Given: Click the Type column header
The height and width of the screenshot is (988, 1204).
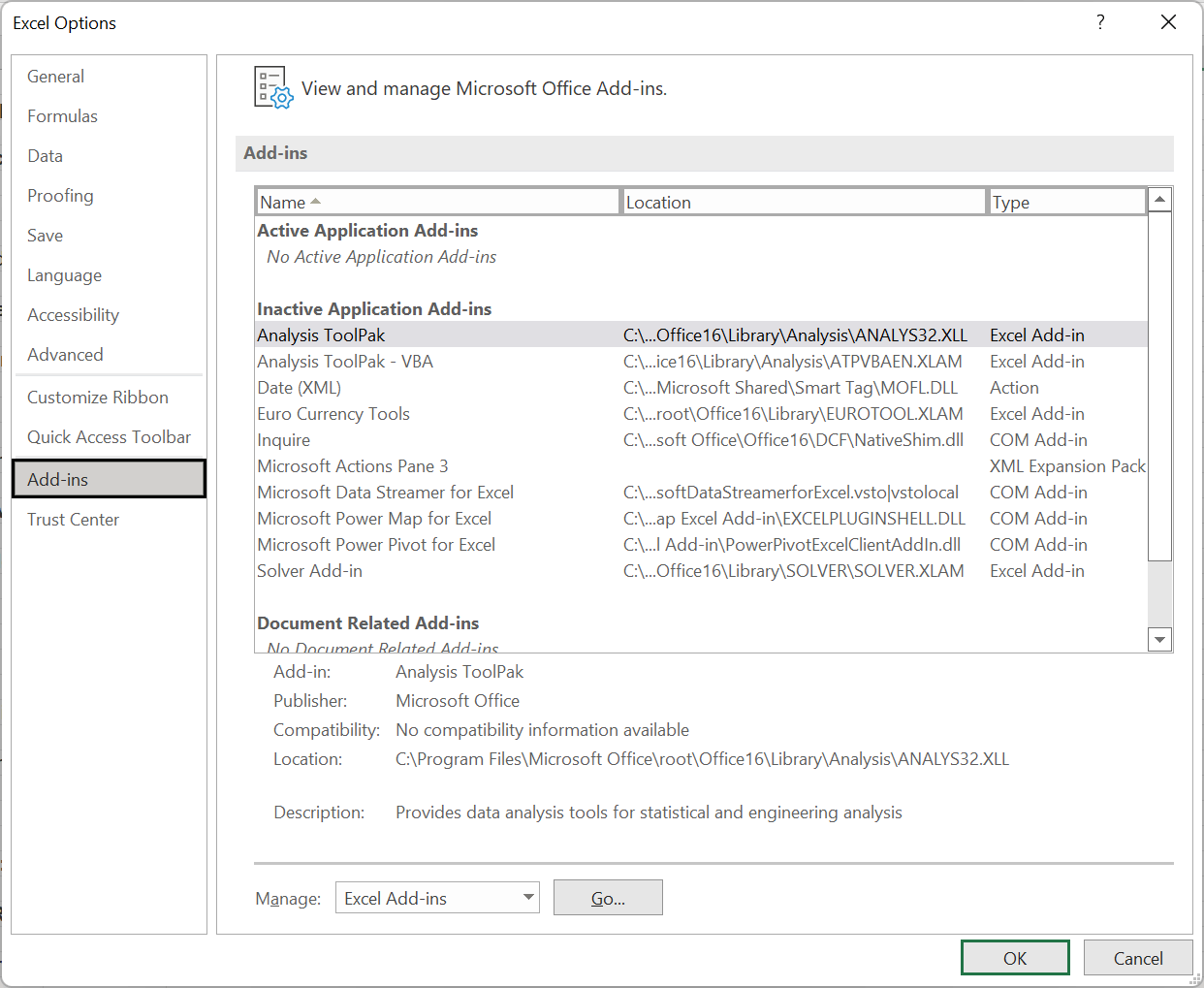Looking at the screenshot, I should point(1066,202).
